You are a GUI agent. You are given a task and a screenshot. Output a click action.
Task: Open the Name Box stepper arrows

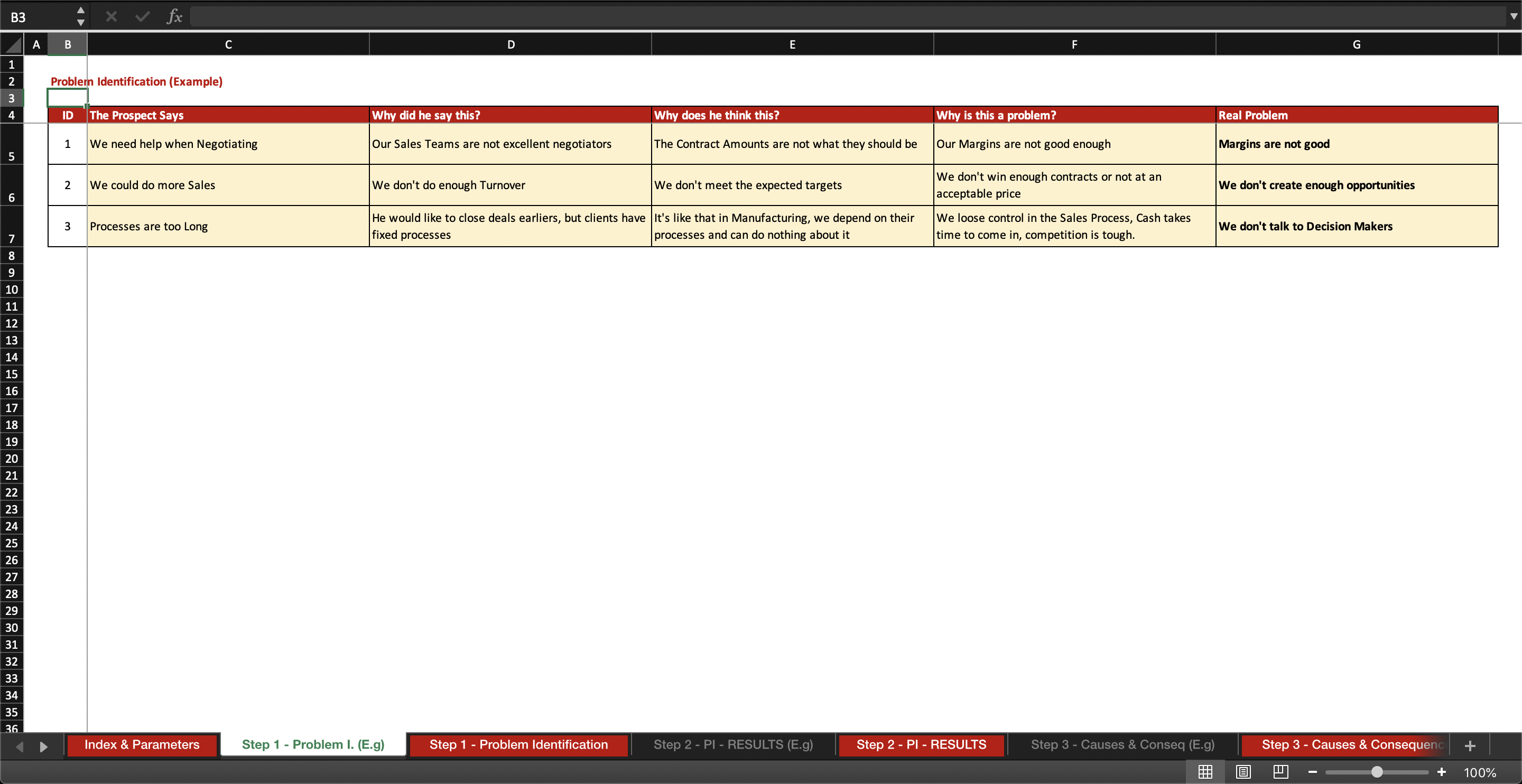[81, 16]
